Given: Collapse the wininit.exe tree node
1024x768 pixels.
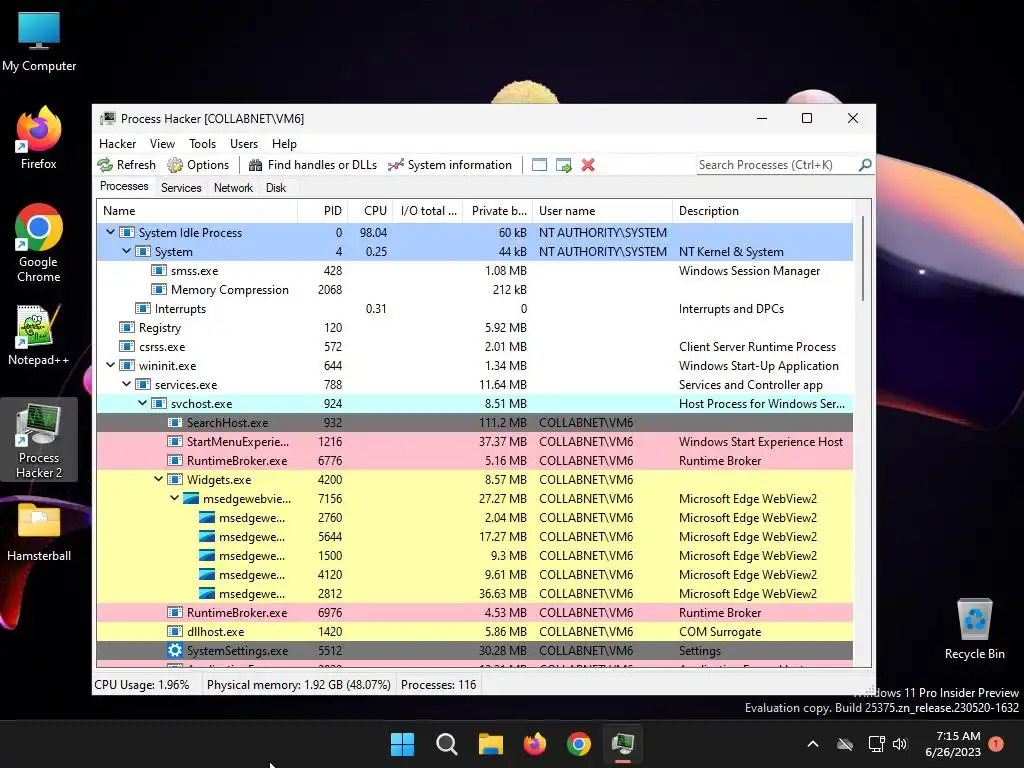Looking at the screenshot, I should click(x=110, y=366).
